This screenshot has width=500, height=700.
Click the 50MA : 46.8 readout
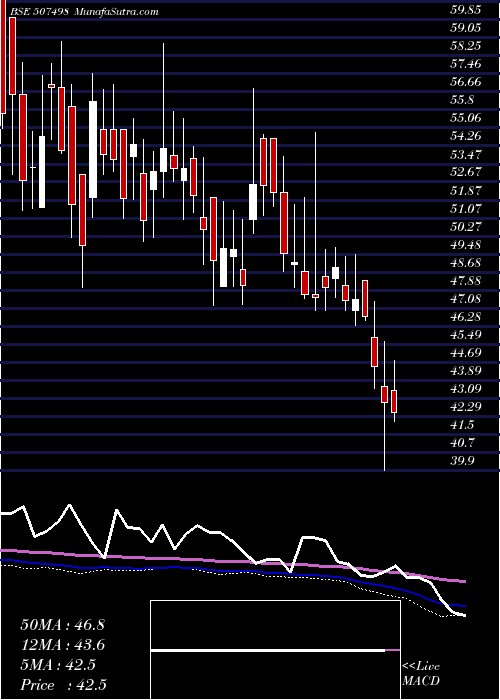[x=62, y=625]
